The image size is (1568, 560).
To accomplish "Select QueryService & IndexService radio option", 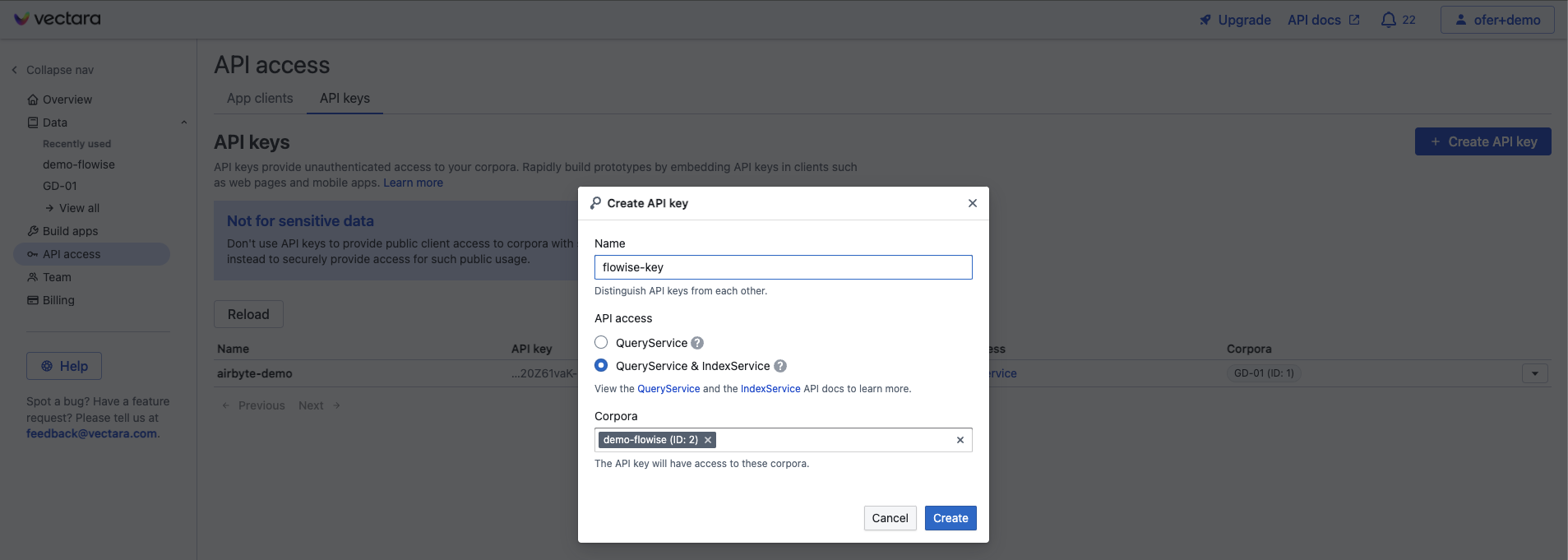I will [x=601, y=366].
